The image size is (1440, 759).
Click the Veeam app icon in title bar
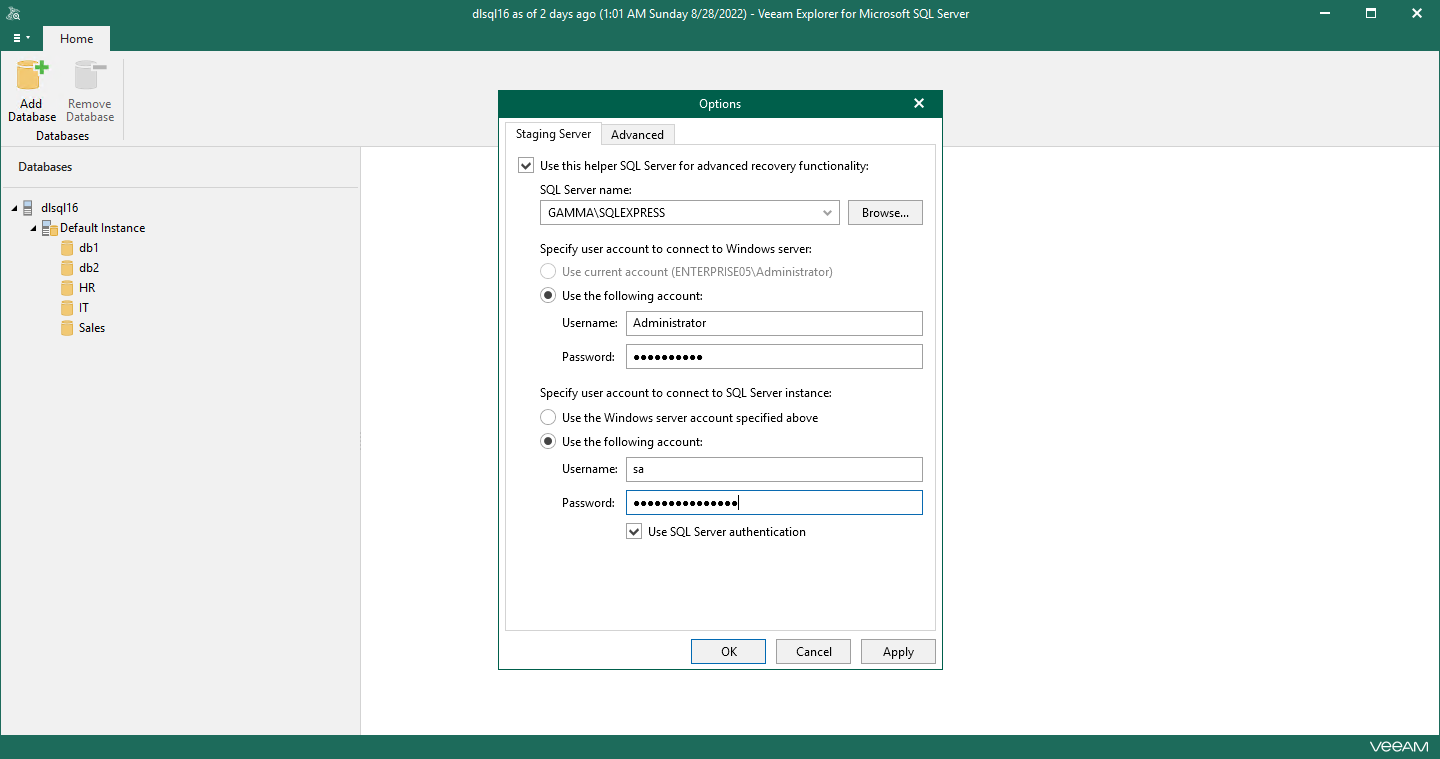(13, 13)
